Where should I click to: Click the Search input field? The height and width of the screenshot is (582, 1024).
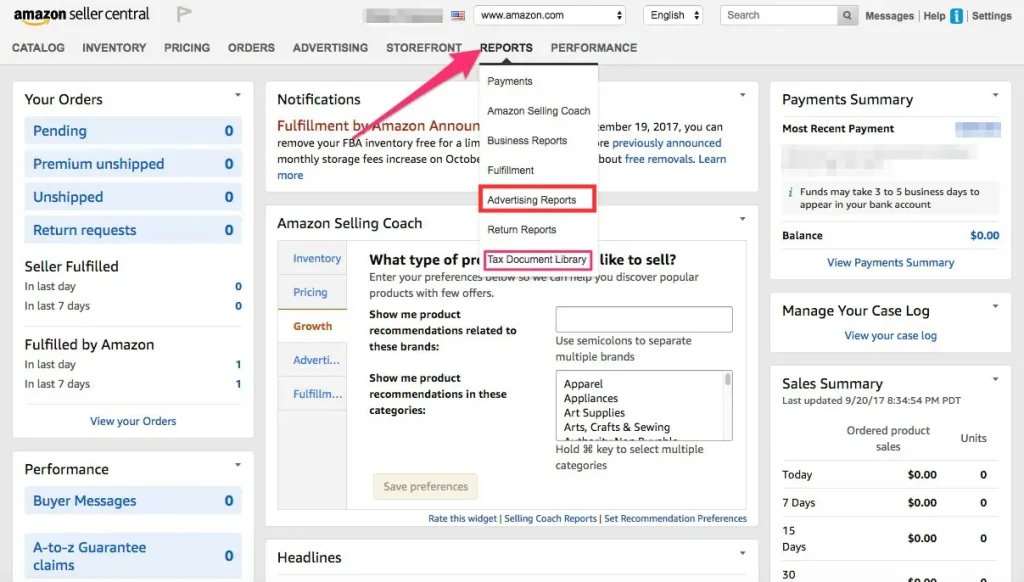coord(779,15)
